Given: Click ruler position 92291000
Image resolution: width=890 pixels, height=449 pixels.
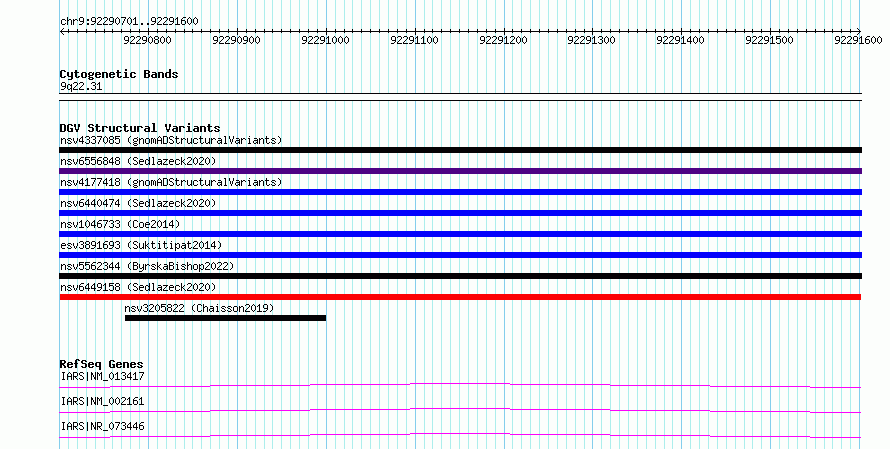Looking at the screenshot, I should coord(325,40).
